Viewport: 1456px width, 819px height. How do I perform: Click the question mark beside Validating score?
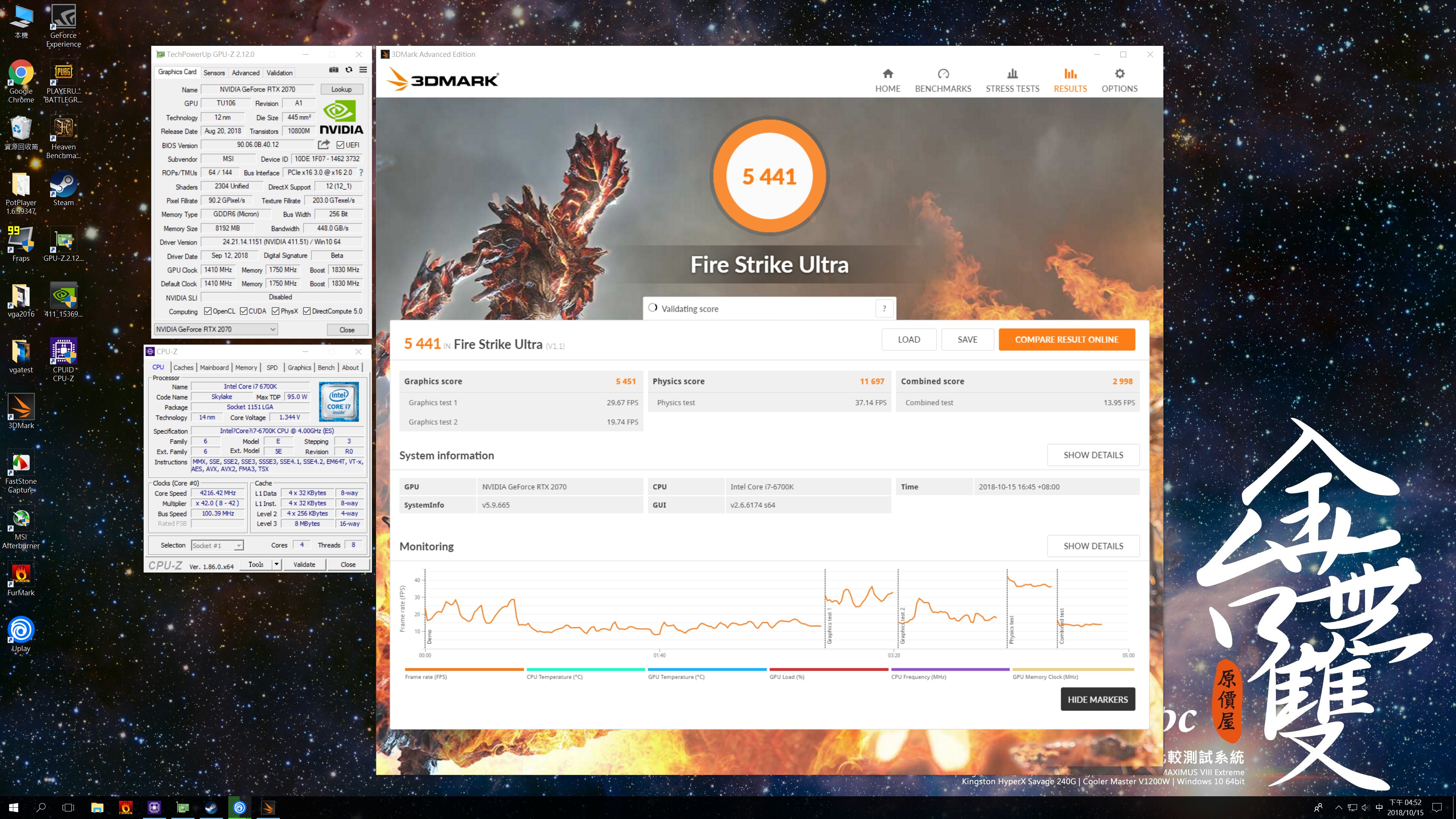click(x=884, y=309)
